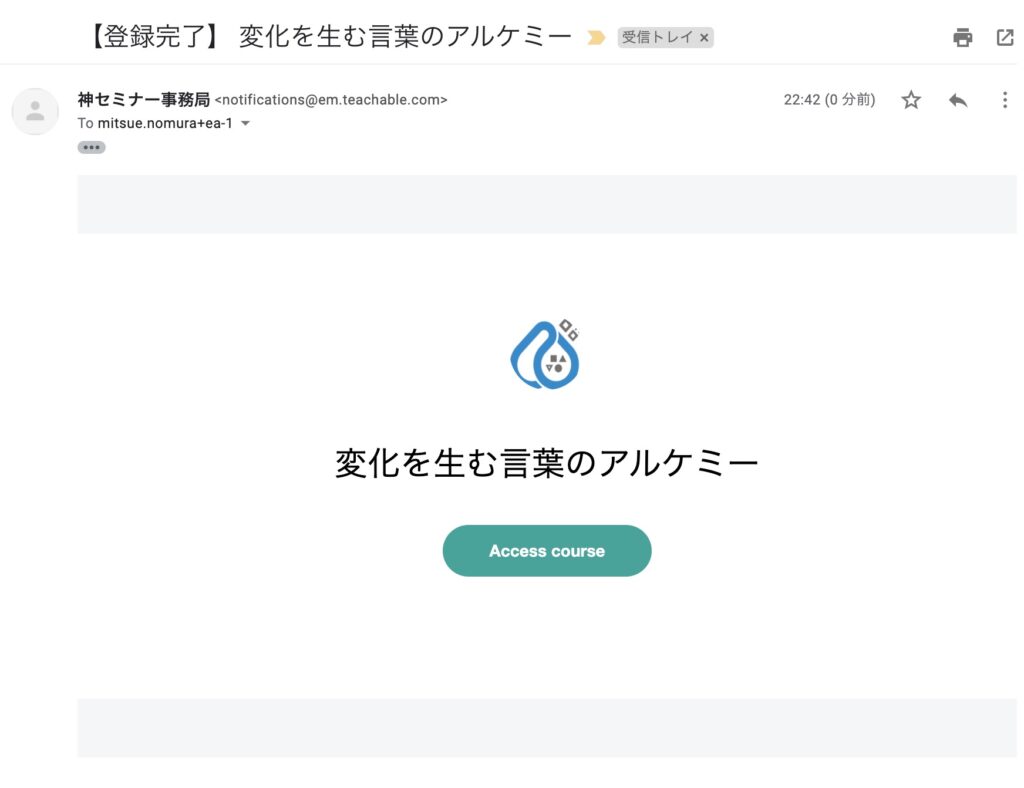
Task: Click recipient mitsue.nomura+ea-1
Action: (165, 123)
